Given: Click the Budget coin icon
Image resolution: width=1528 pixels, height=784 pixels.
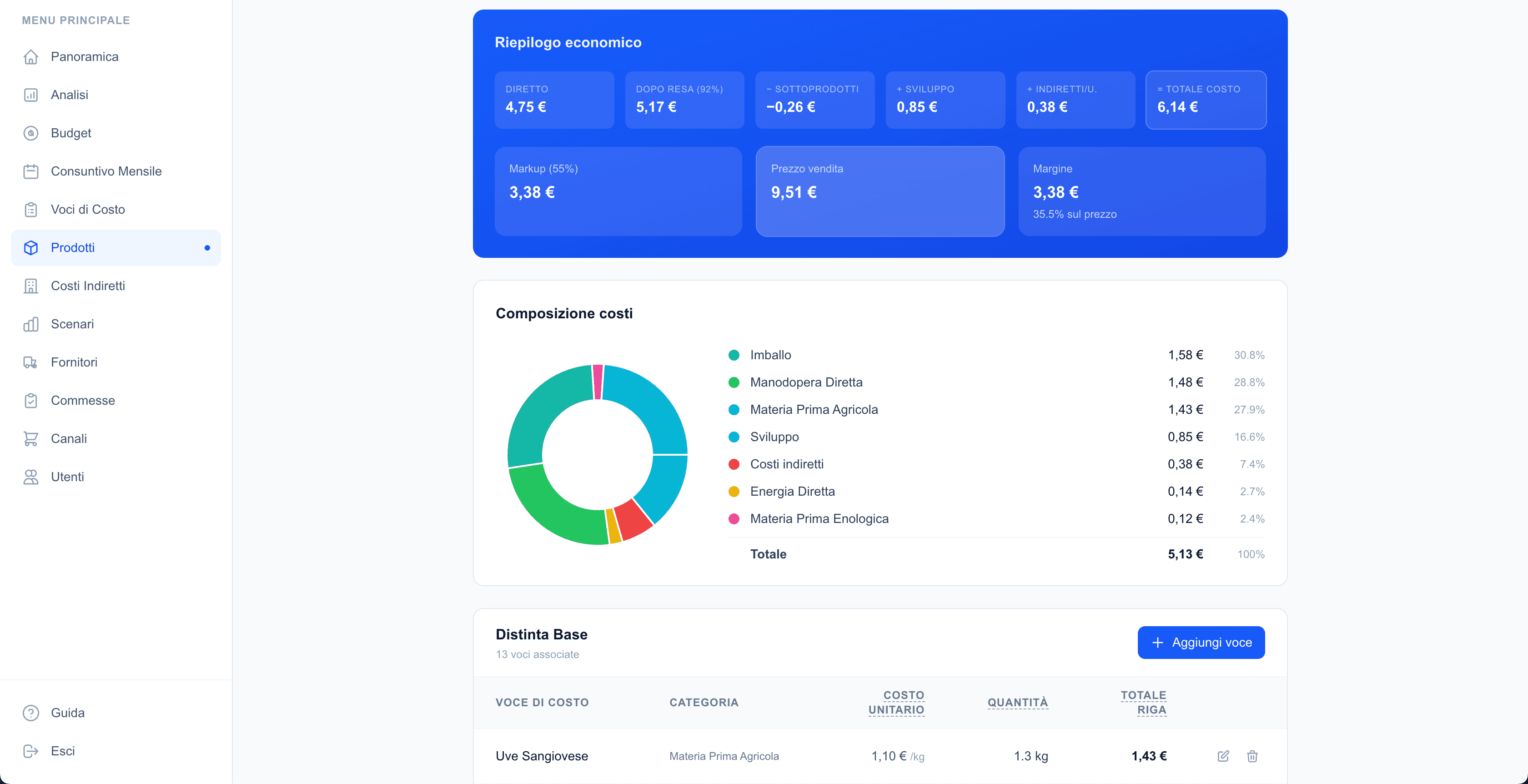Looking at the screenshot, I should [x=31, y=133].
